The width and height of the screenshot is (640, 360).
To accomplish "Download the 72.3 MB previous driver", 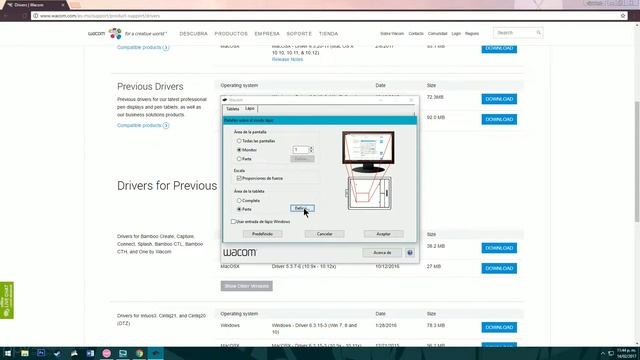I will coord(499,99).
